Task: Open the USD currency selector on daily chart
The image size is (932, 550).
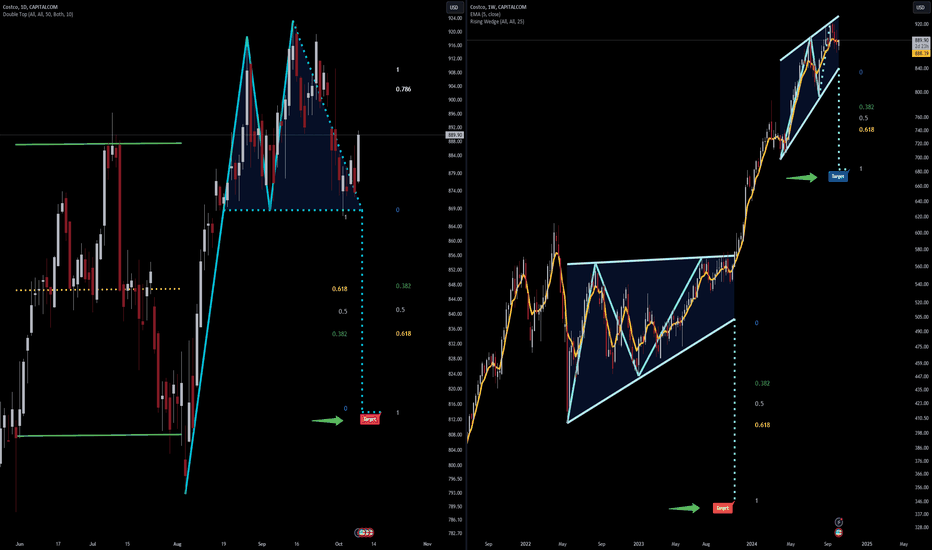Action: pyautogui.click(x=454, y=7)
